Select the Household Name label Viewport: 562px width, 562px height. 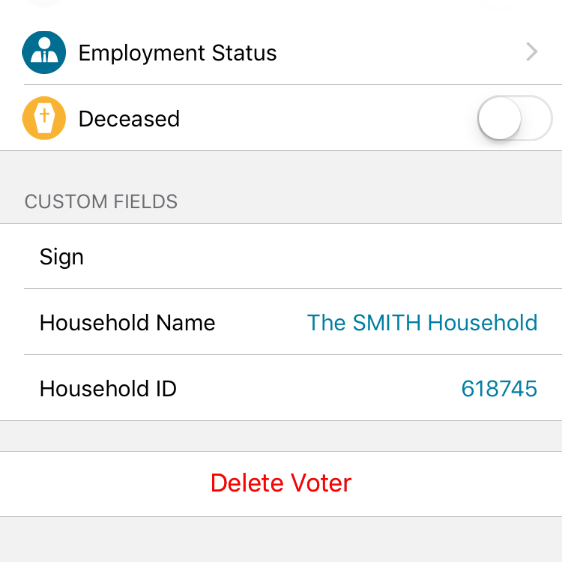tap(128, 322)
